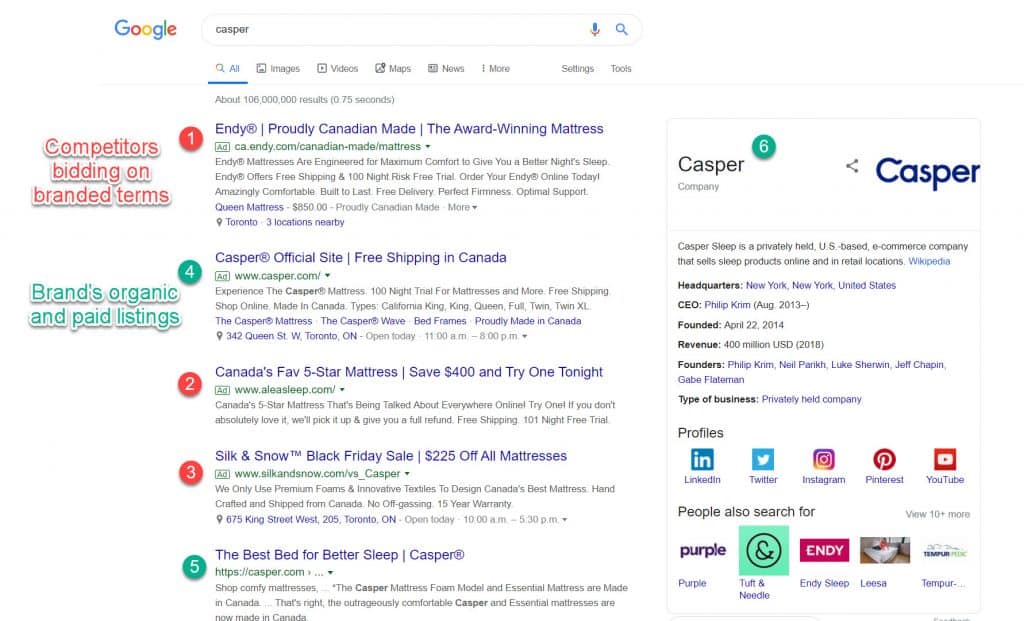The width and height of the screenshot is (1024, 621).
Task: Open the Casper Official Site ad title
Action: [360, 257]
